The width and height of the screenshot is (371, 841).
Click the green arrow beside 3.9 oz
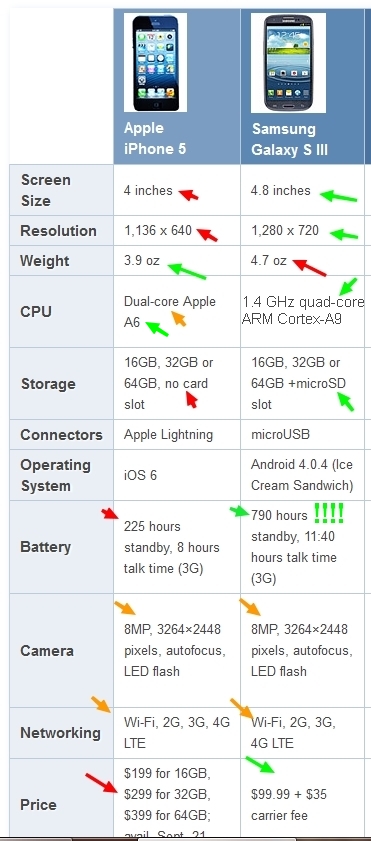click(187, 271)
